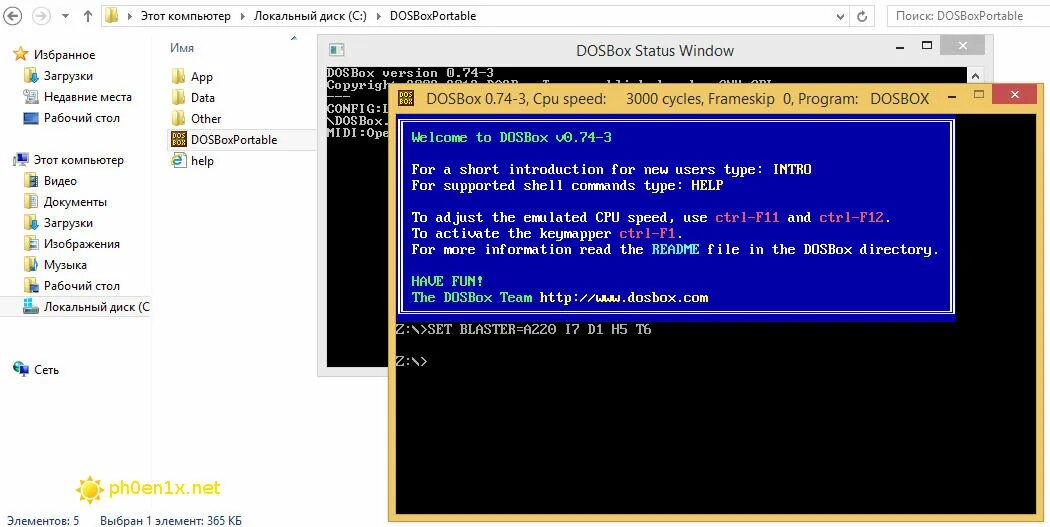
Task: Click 'Выбран 1 элемент: 365 КБ' status text
Action: [171, 520]
